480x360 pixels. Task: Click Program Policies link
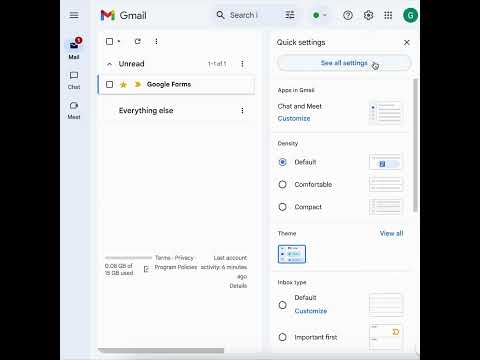coord(176,267)
